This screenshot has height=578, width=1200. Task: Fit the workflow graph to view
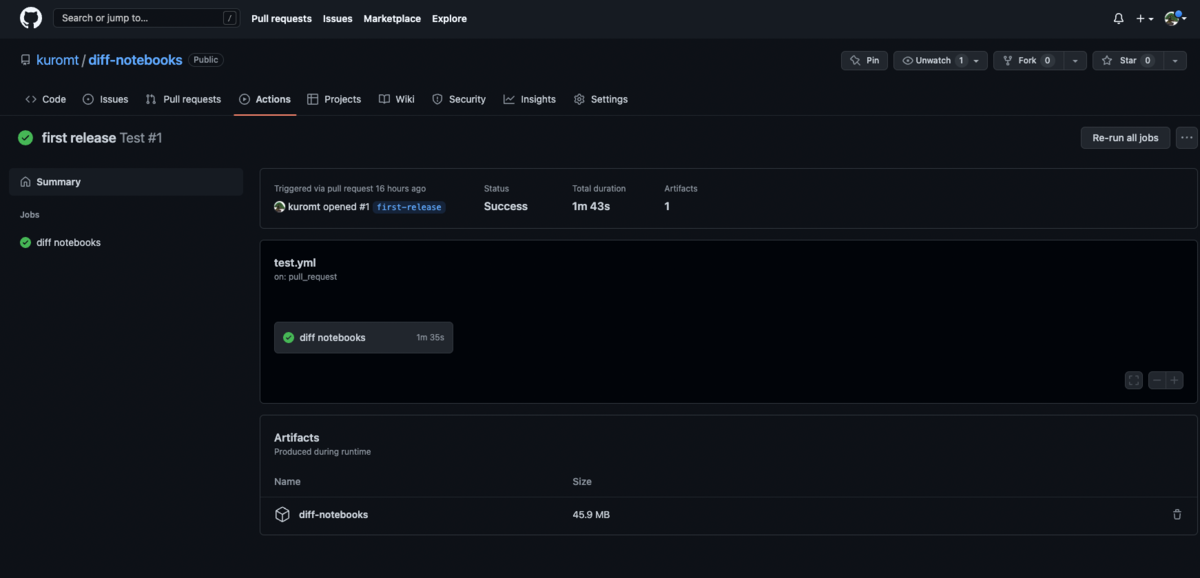[1133, 380]
